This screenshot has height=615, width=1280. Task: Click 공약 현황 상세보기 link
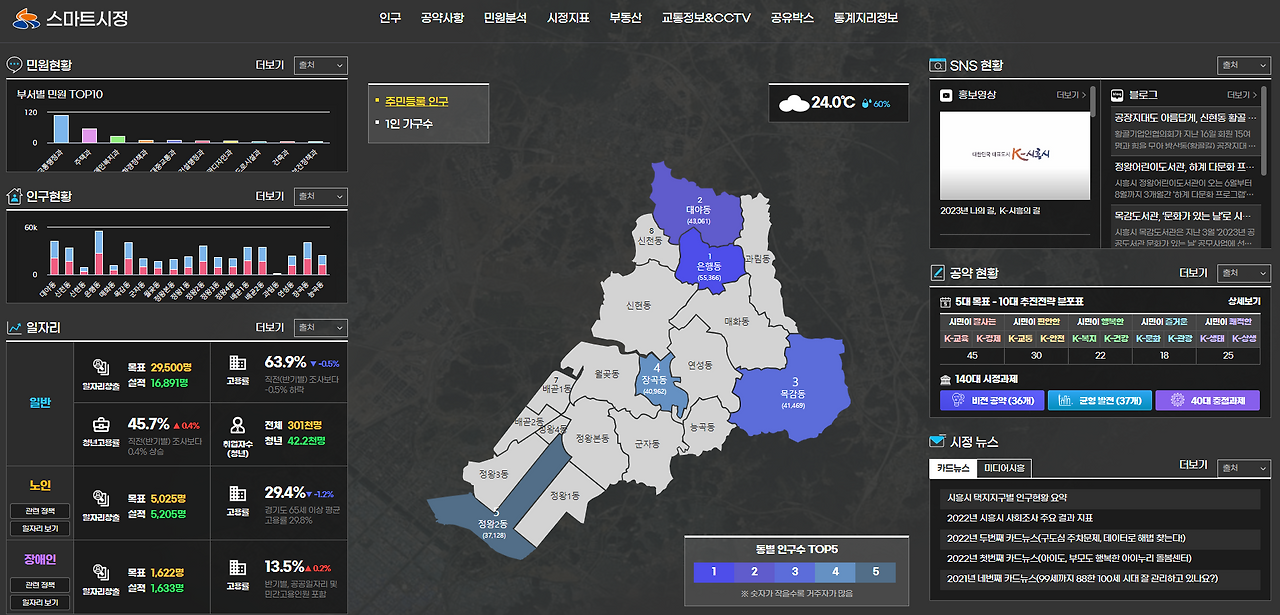point(1244,301)
